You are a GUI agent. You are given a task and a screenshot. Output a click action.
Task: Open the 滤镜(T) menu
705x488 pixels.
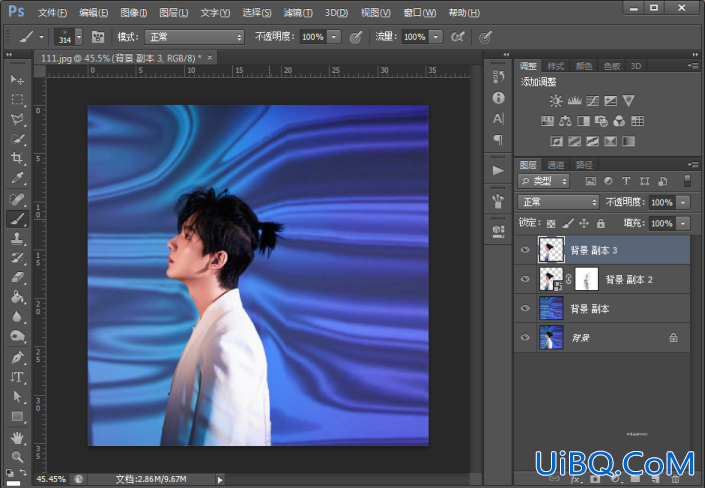click(x=298, y=13)
